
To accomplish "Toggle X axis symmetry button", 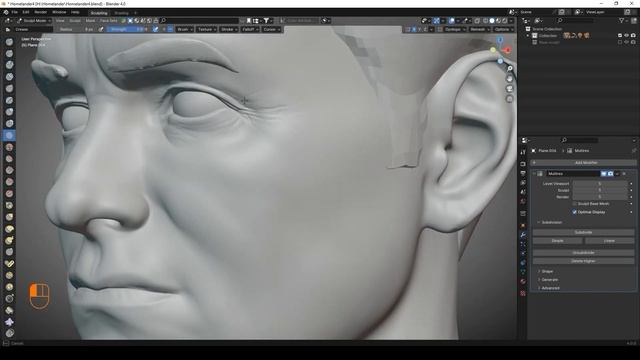I will pyautogui.click(x=414, y=29).
